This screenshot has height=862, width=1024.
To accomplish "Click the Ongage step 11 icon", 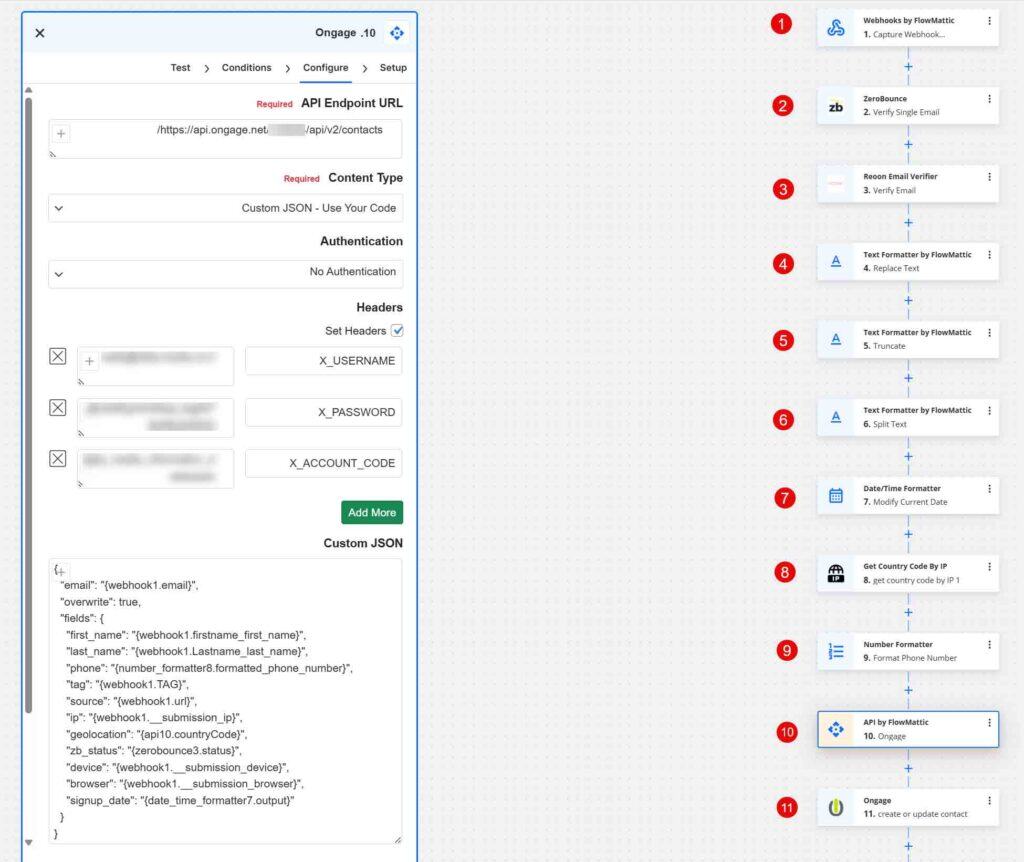I will (x=836, y=808).
